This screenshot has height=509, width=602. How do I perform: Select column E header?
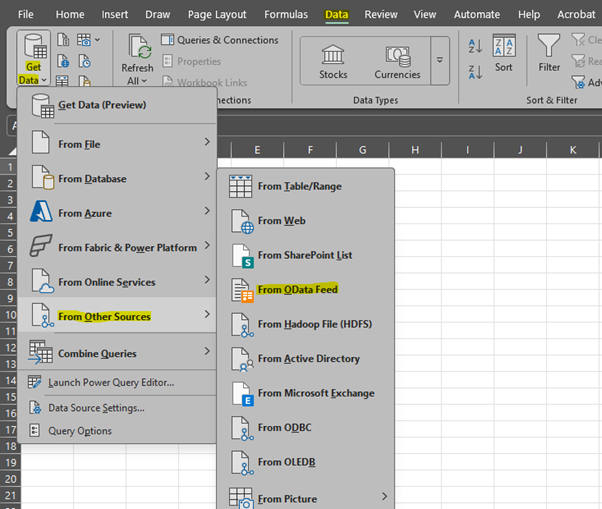[x=257, y=150]
